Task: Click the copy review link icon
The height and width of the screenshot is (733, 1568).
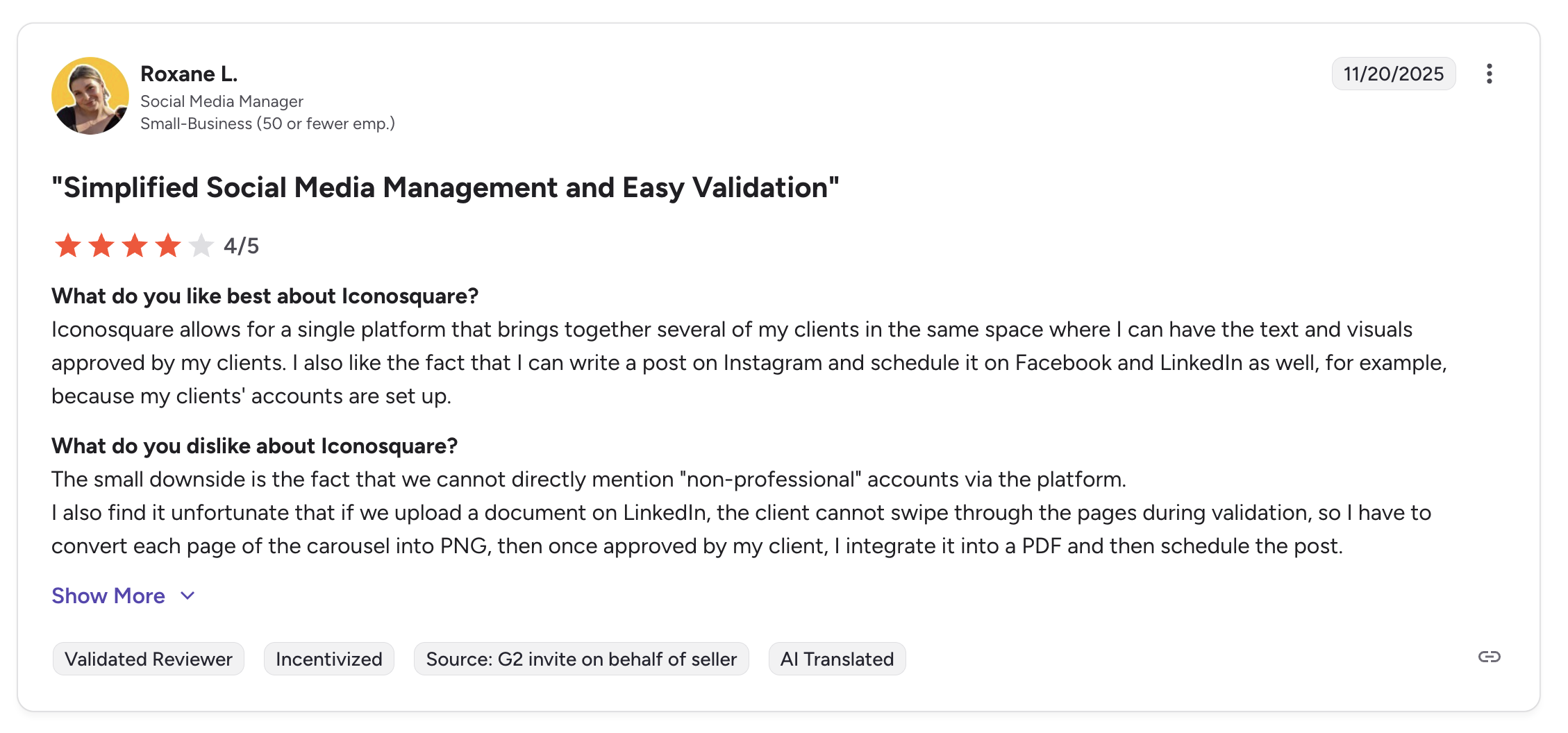Action: coord(1490,655)
